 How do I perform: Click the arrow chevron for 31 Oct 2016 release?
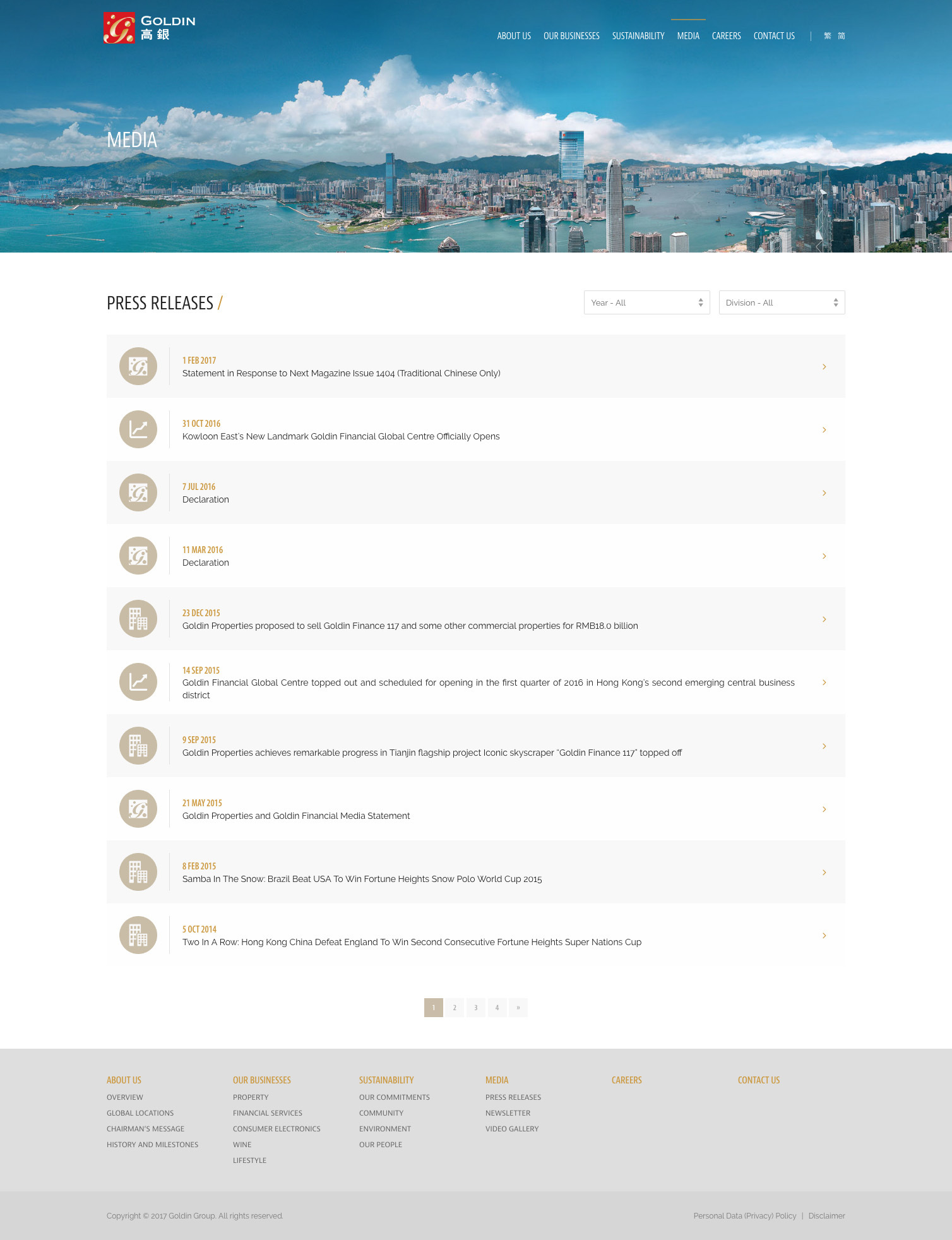824,430
